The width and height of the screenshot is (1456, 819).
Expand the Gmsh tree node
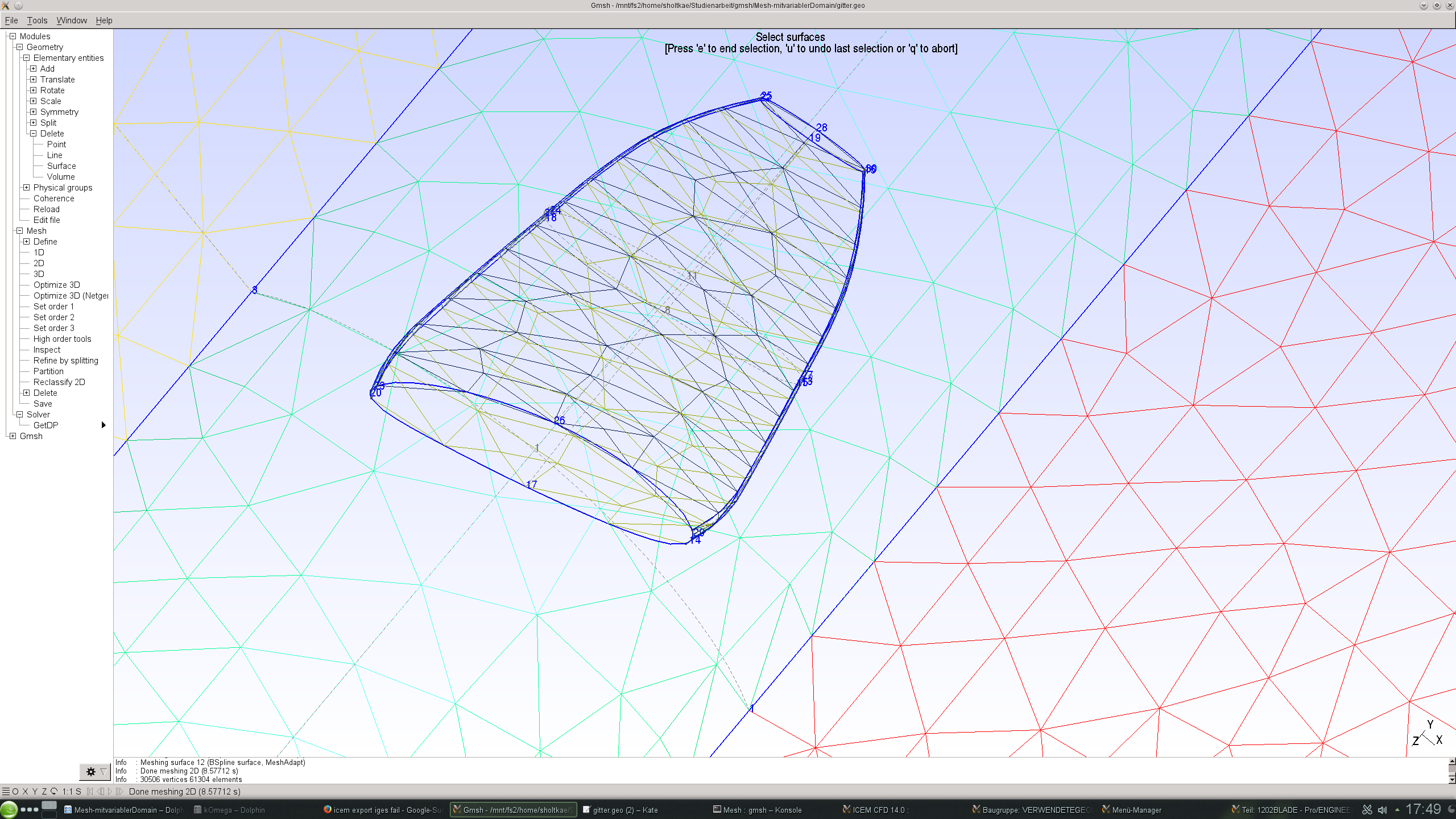coord(13,436)
